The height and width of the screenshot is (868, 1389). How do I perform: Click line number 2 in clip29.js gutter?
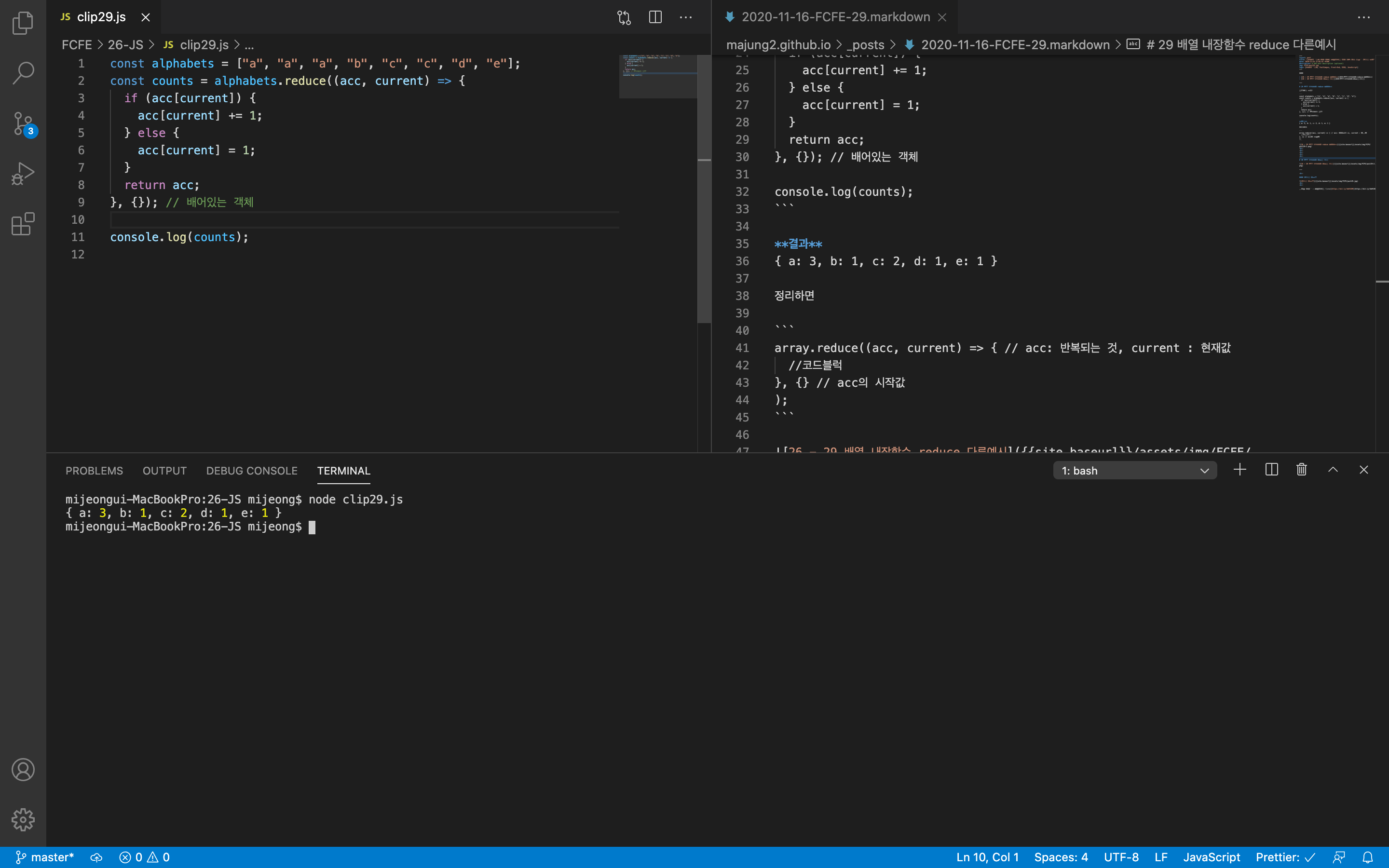pyautogui.click(x=81, y=81)
